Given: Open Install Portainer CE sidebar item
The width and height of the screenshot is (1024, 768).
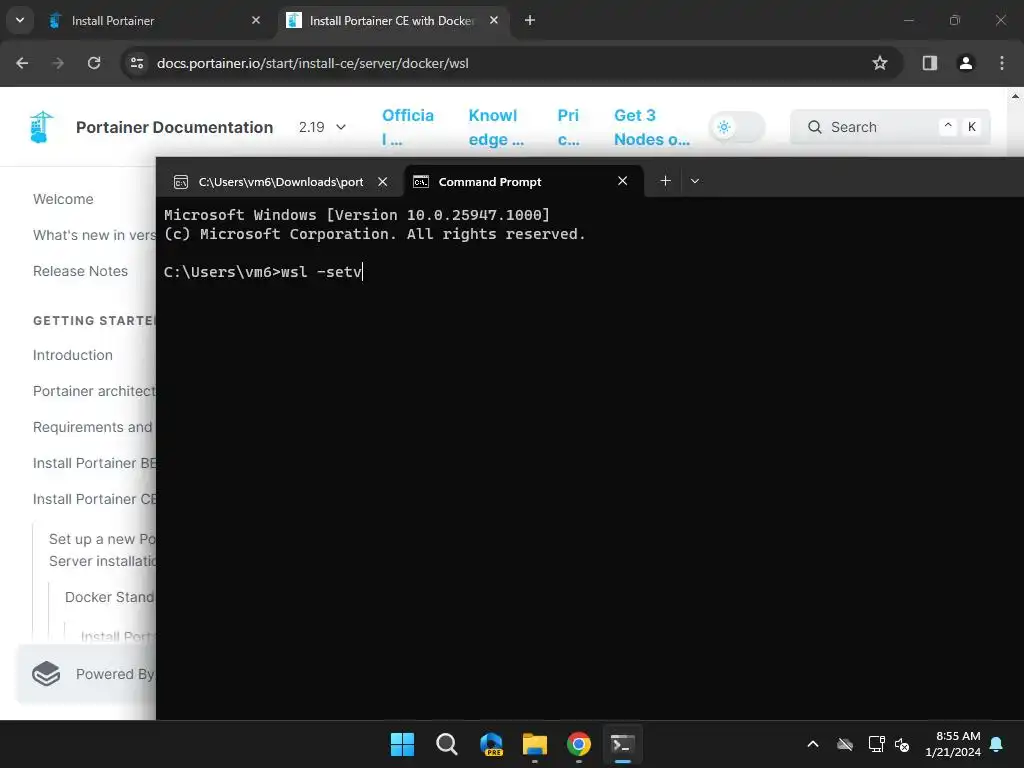Looking at the screenshot, I should pyautogui.click(x=94, y=499).
